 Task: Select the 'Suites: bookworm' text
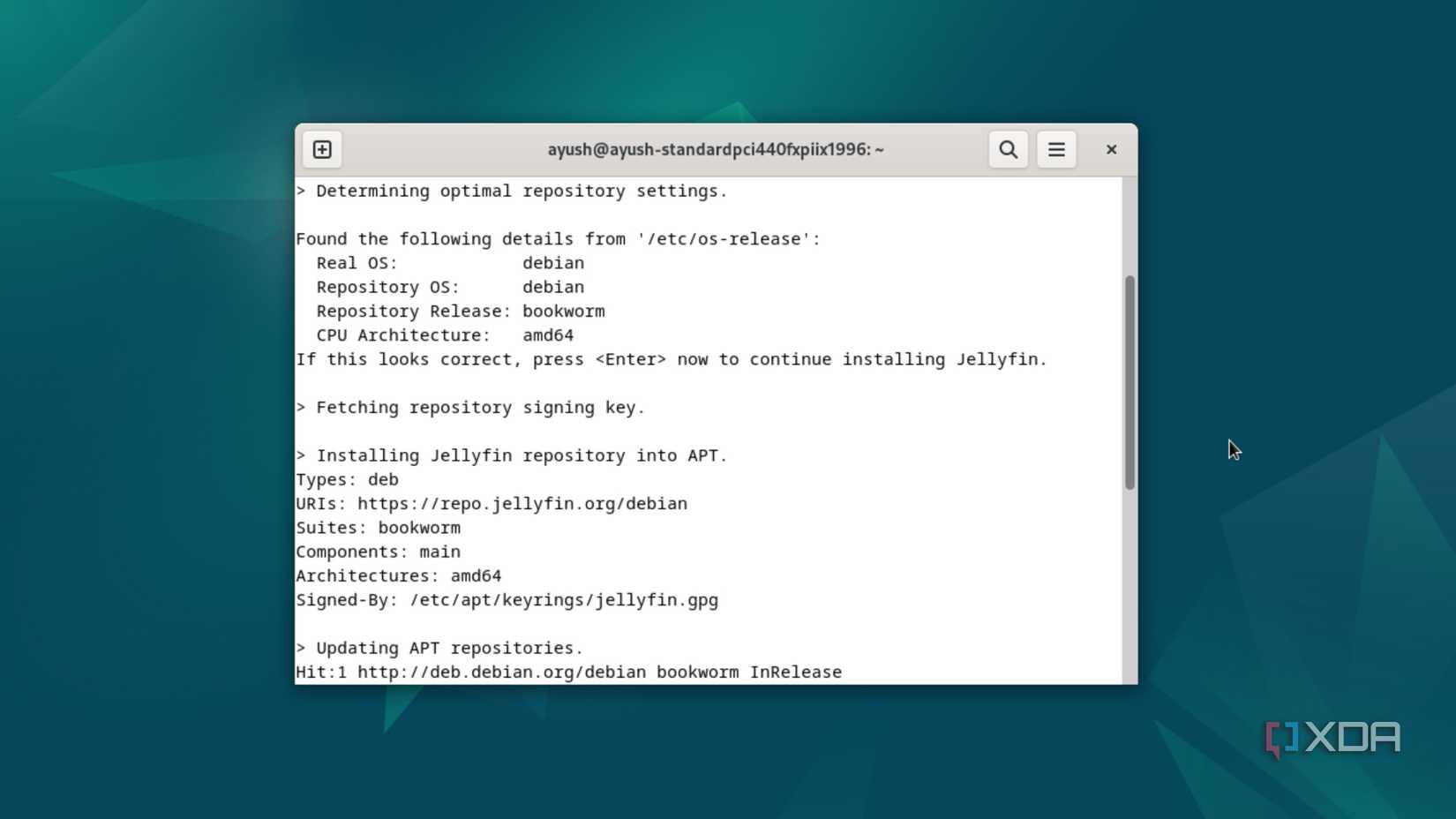(378, 527)
